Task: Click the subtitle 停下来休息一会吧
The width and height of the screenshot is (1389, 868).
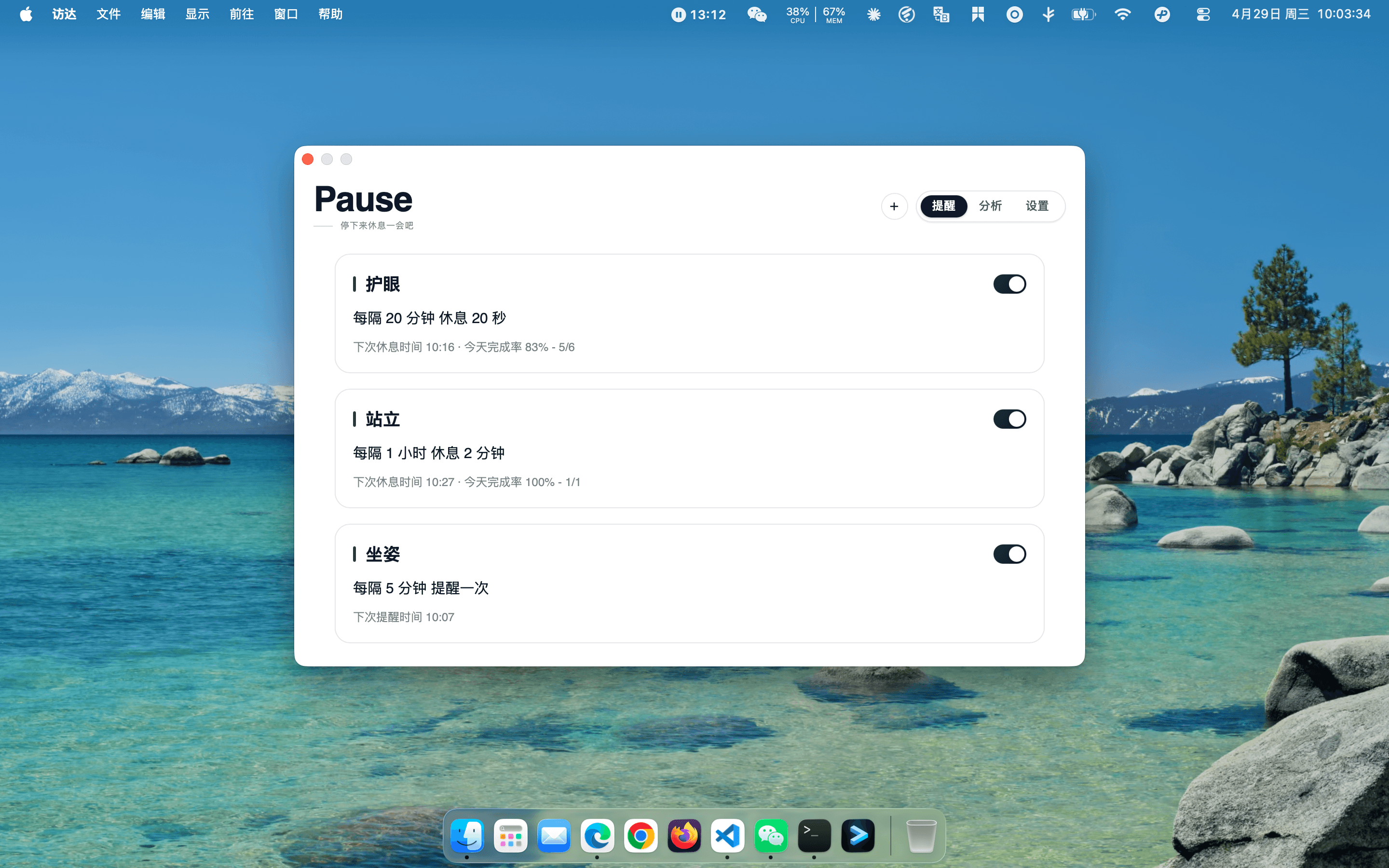Action: coord(377,226)
